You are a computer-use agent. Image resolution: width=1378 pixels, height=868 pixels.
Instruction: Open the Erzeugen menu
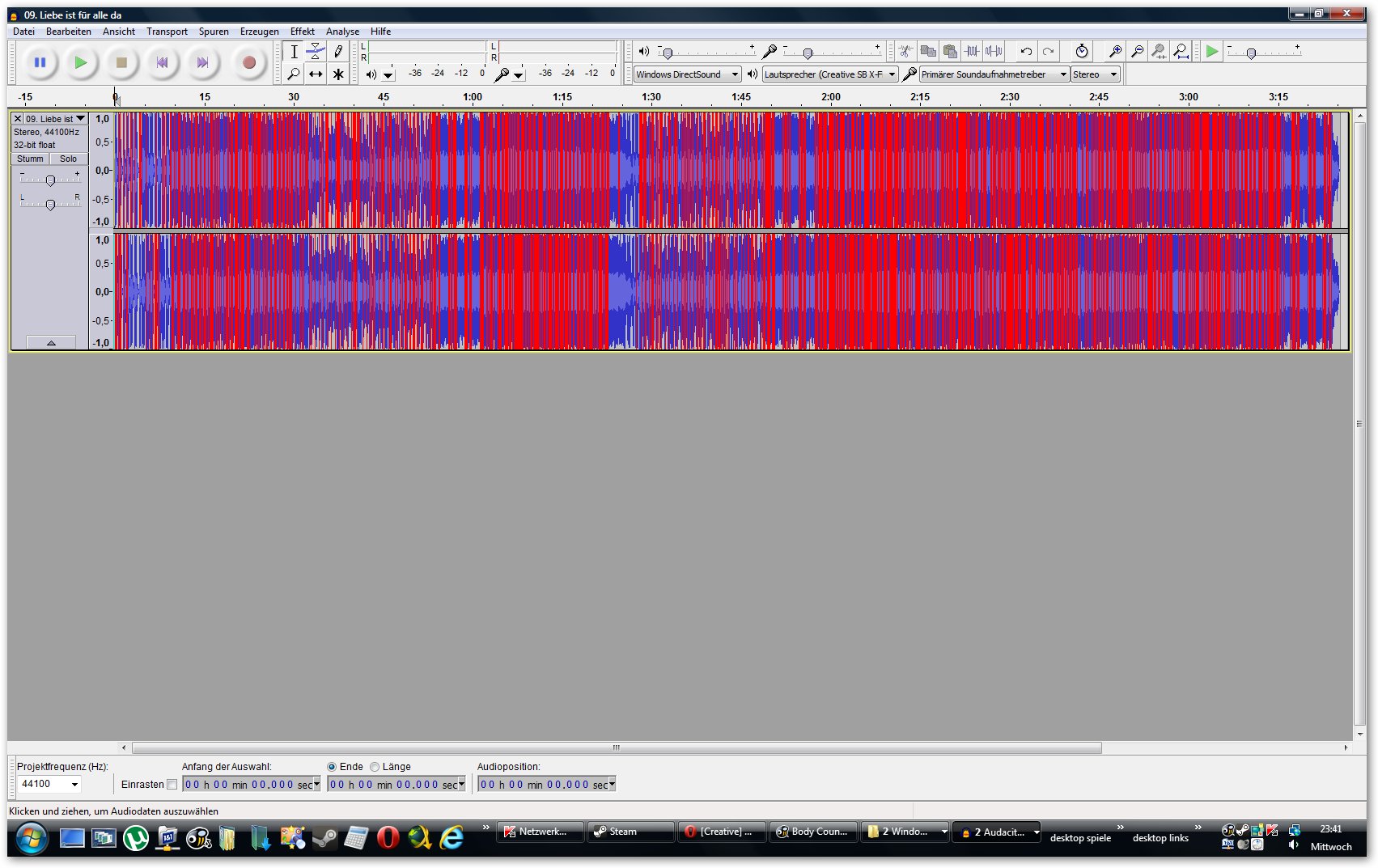pos(260,32)
